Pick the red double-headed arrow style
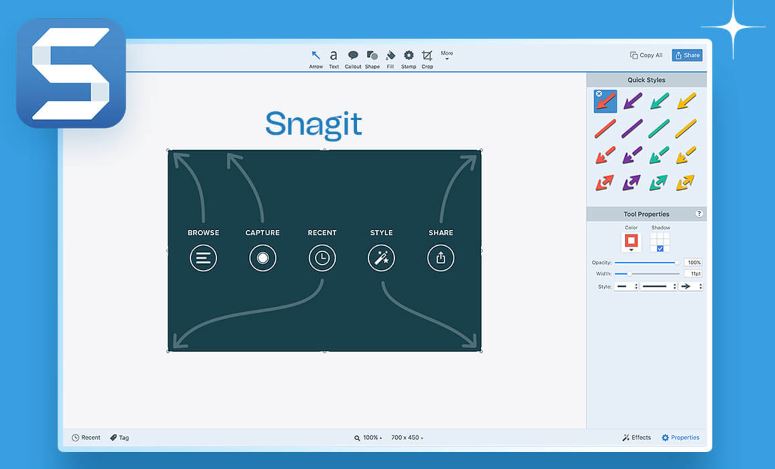This screenshot has height=469, width=775. [x=605, y=183]
